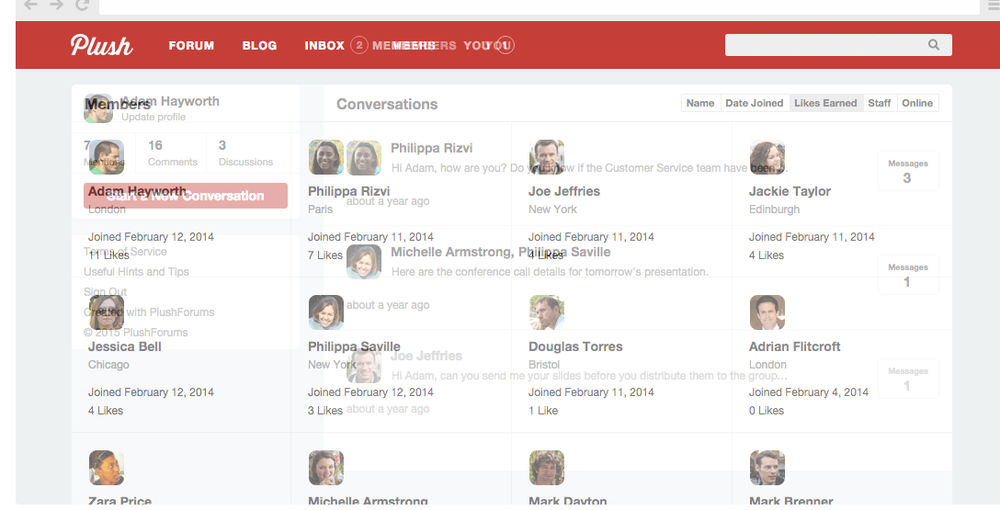Screen dimensions: 1000x510
Task: Click member name Jessica Bell
Action: pos(124,347)
